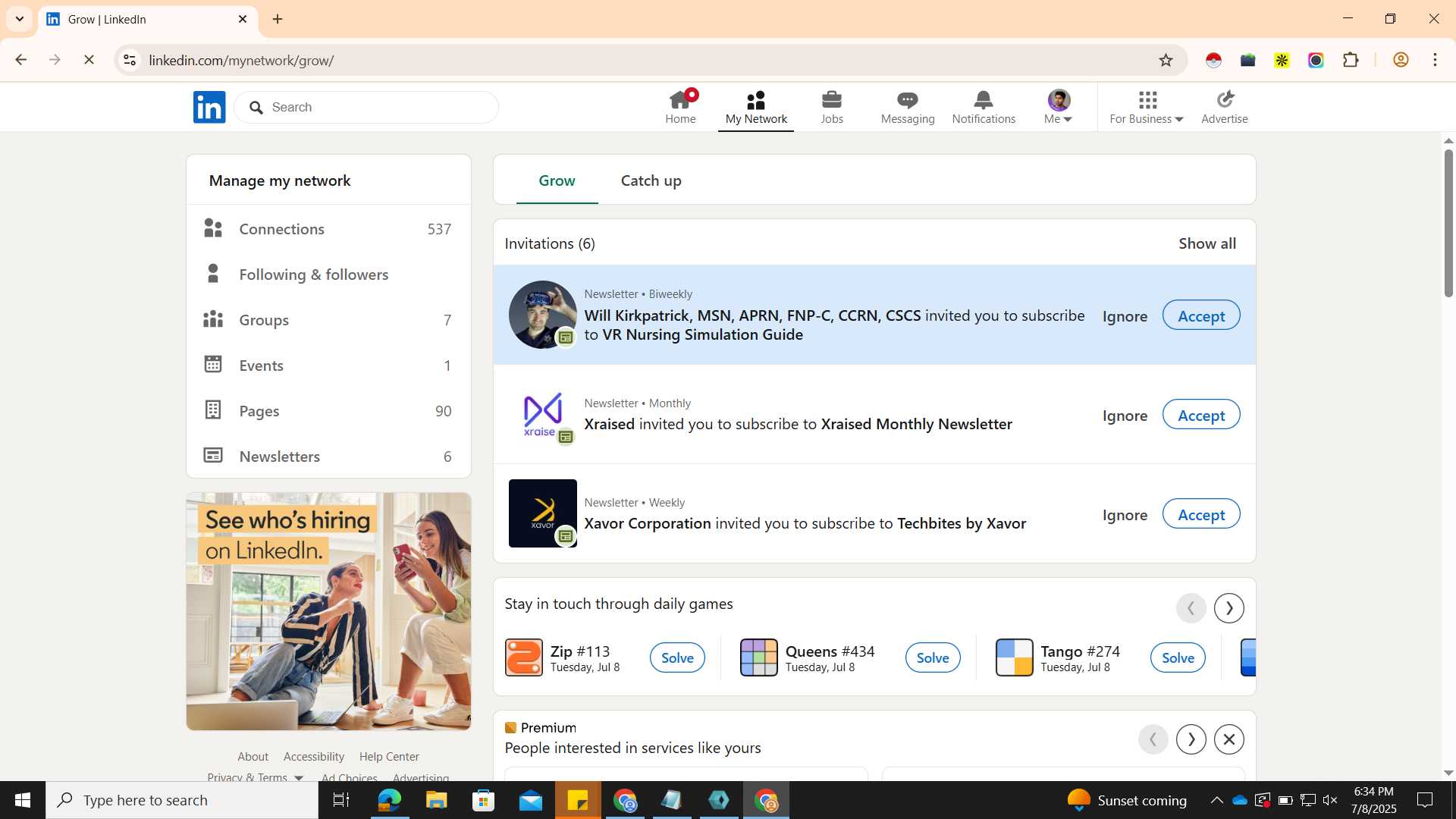1456x819 pixels.
Task: Ignore the Xavor Corporation invitation
Action: pyautogui.click(x=1125, y=515)
